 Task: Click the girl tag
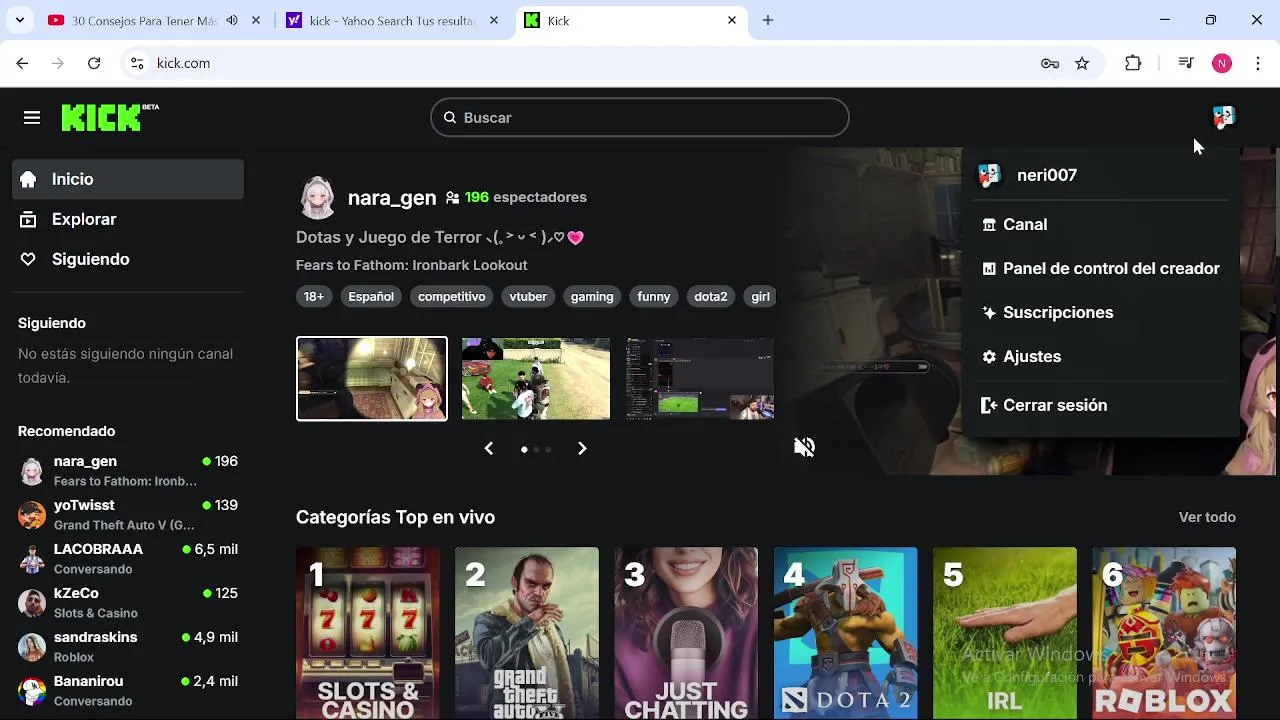760,297
